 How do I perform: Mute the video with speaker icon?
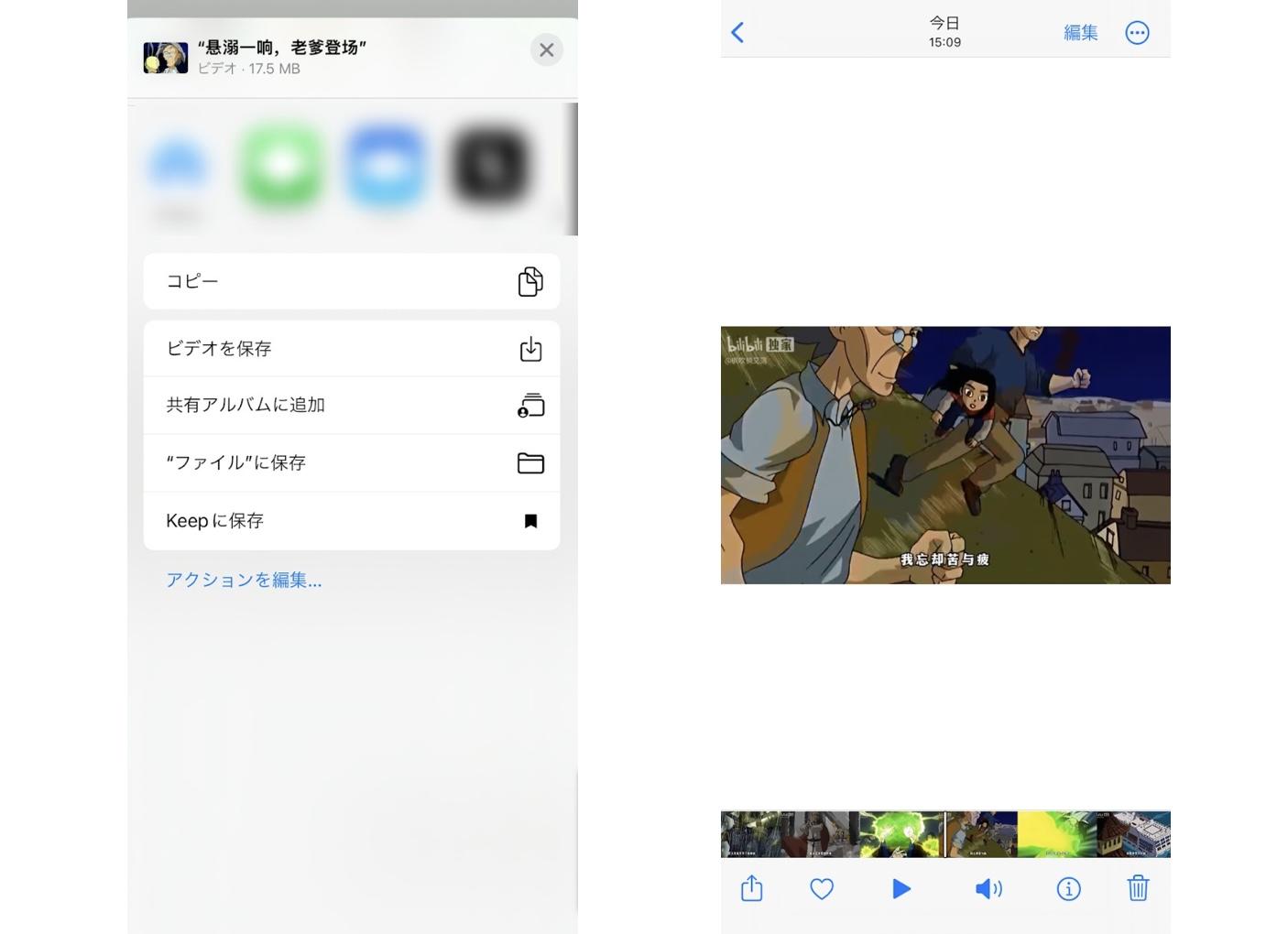988,889
